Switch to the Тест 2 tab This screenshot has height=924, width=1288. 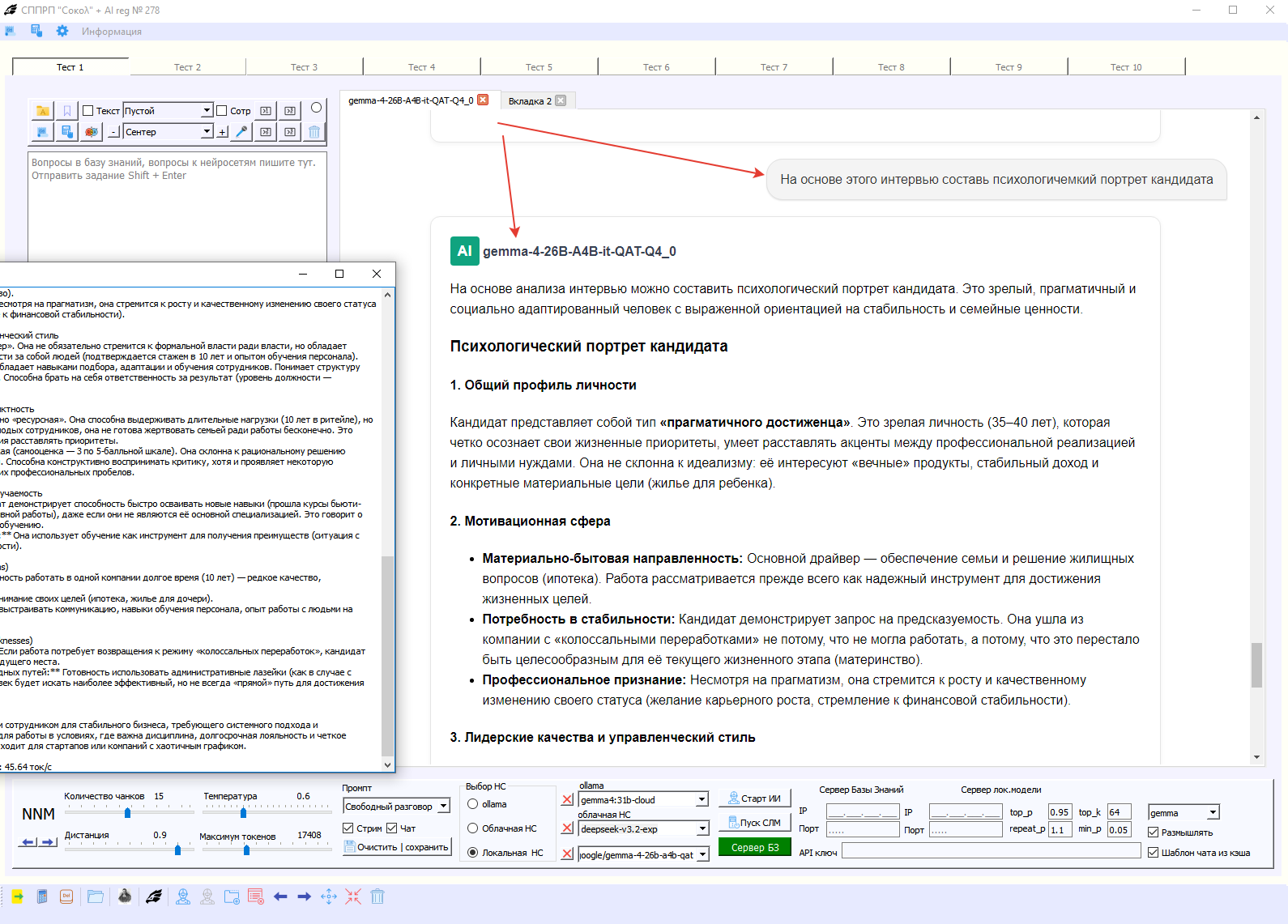(x=187, y=67)
